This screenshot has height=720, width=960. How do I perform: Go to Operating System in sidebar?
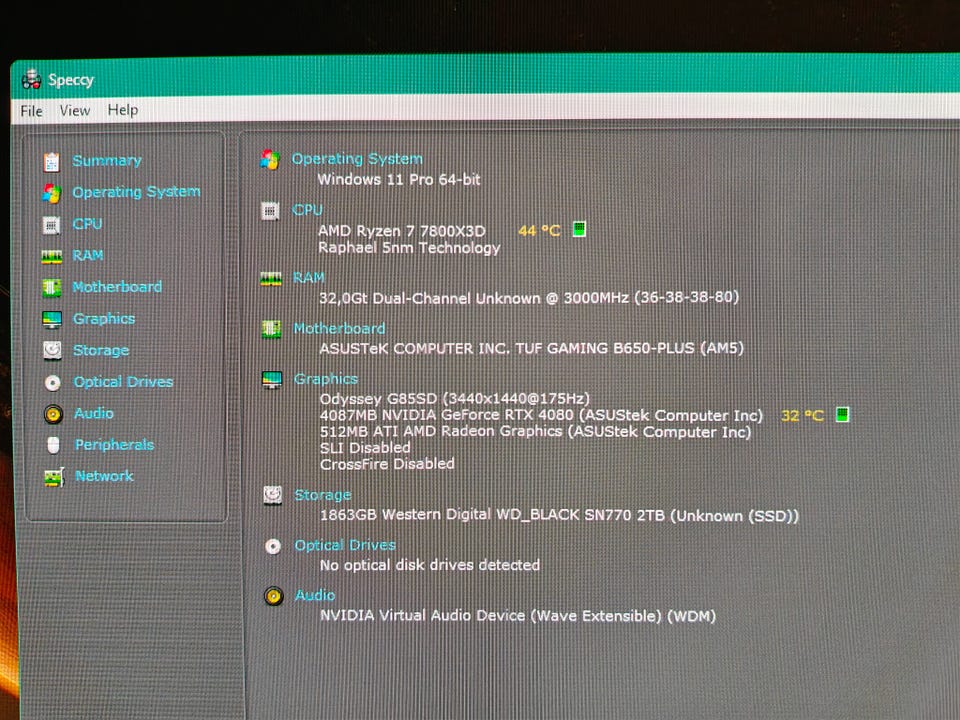point(136,192)
